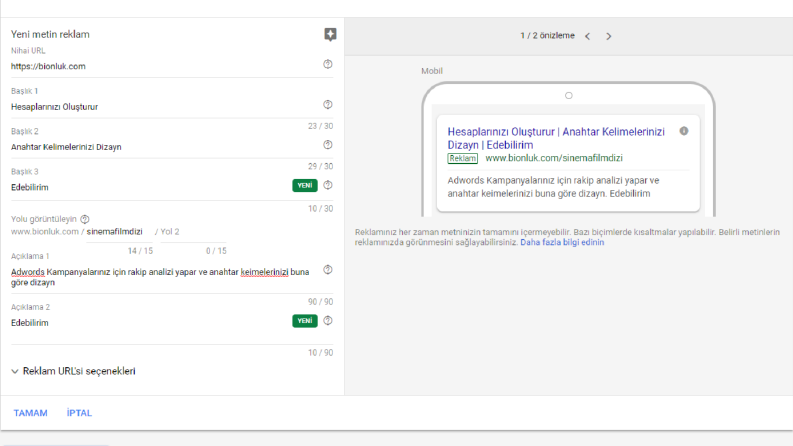This screenshot has width=793, height=446.
Task: Click the info icon in mobile ad preview
Action: [684, 131]
